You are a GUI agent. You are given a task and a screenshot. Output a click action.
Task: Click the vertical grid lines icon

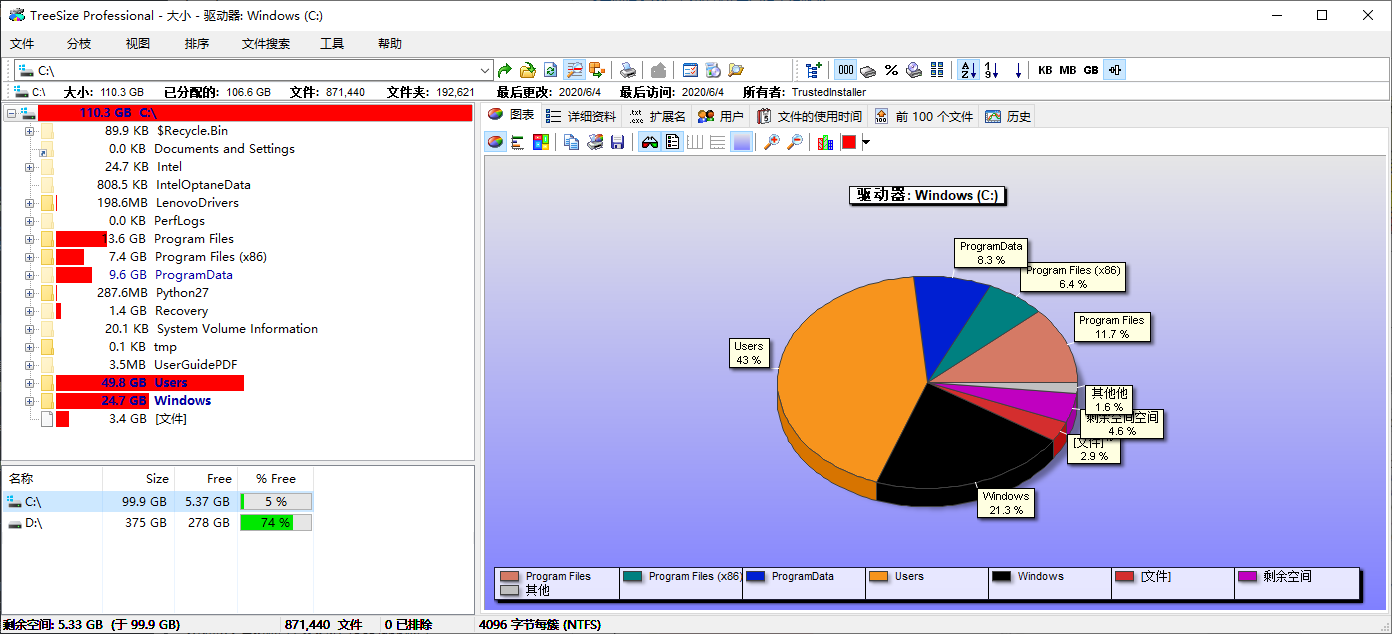click(x=695, y=142)
